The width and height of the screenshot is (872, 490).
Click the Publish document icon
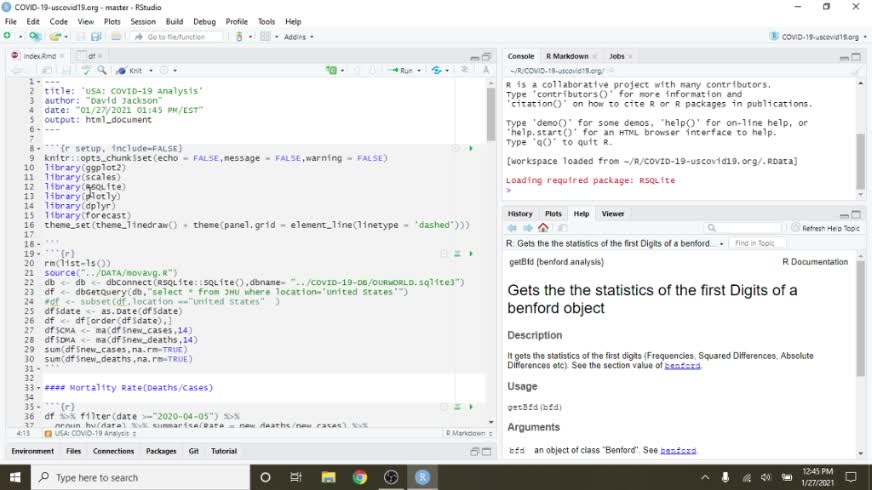coord(437,70)
